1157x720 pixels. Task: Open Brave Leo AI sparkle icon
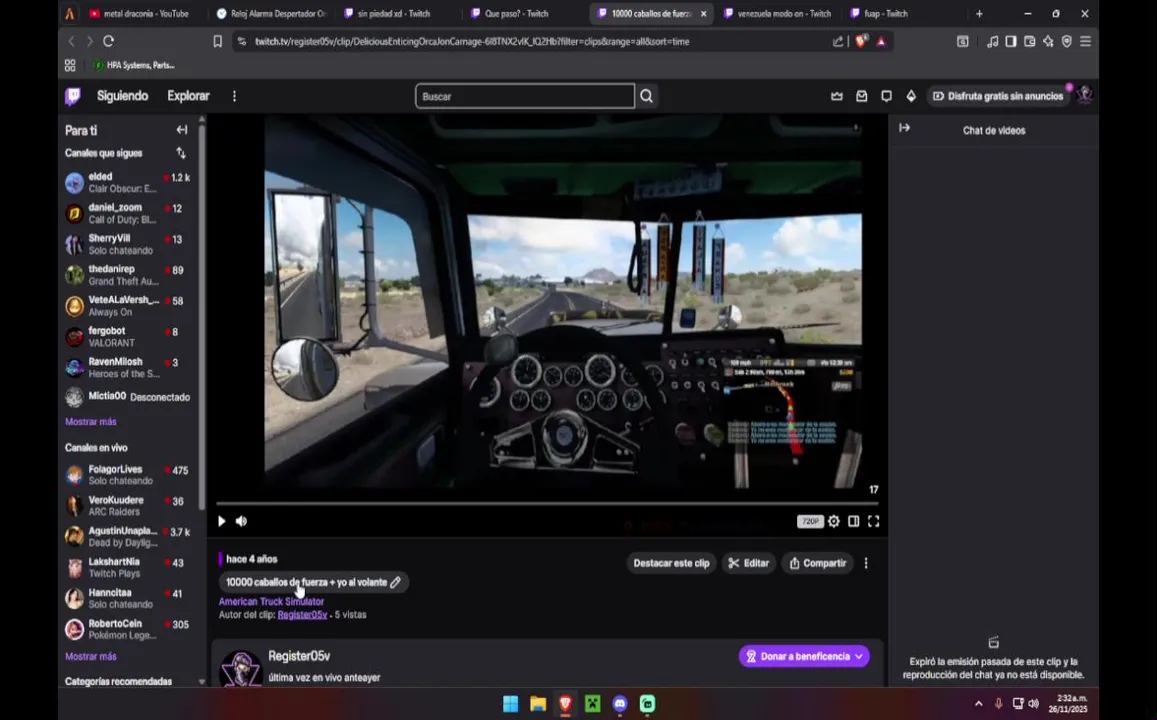click(x=1048, y=41)
